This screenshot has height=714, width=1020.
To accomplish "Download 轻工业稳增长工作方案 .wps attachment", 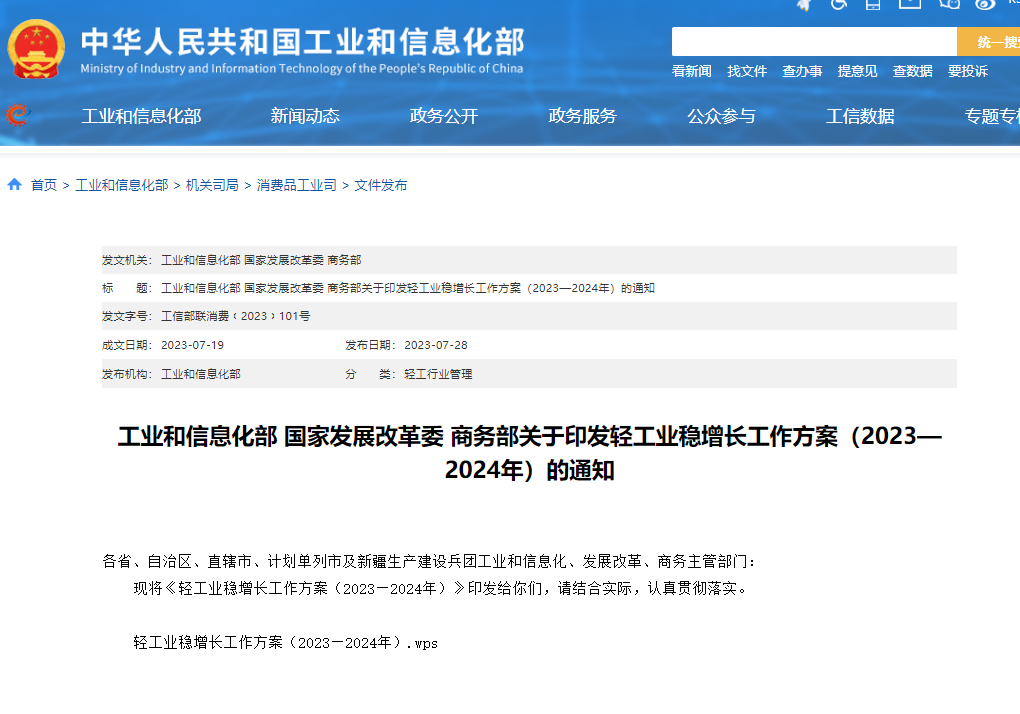I will pyautogui.click(x=285, y=643).
